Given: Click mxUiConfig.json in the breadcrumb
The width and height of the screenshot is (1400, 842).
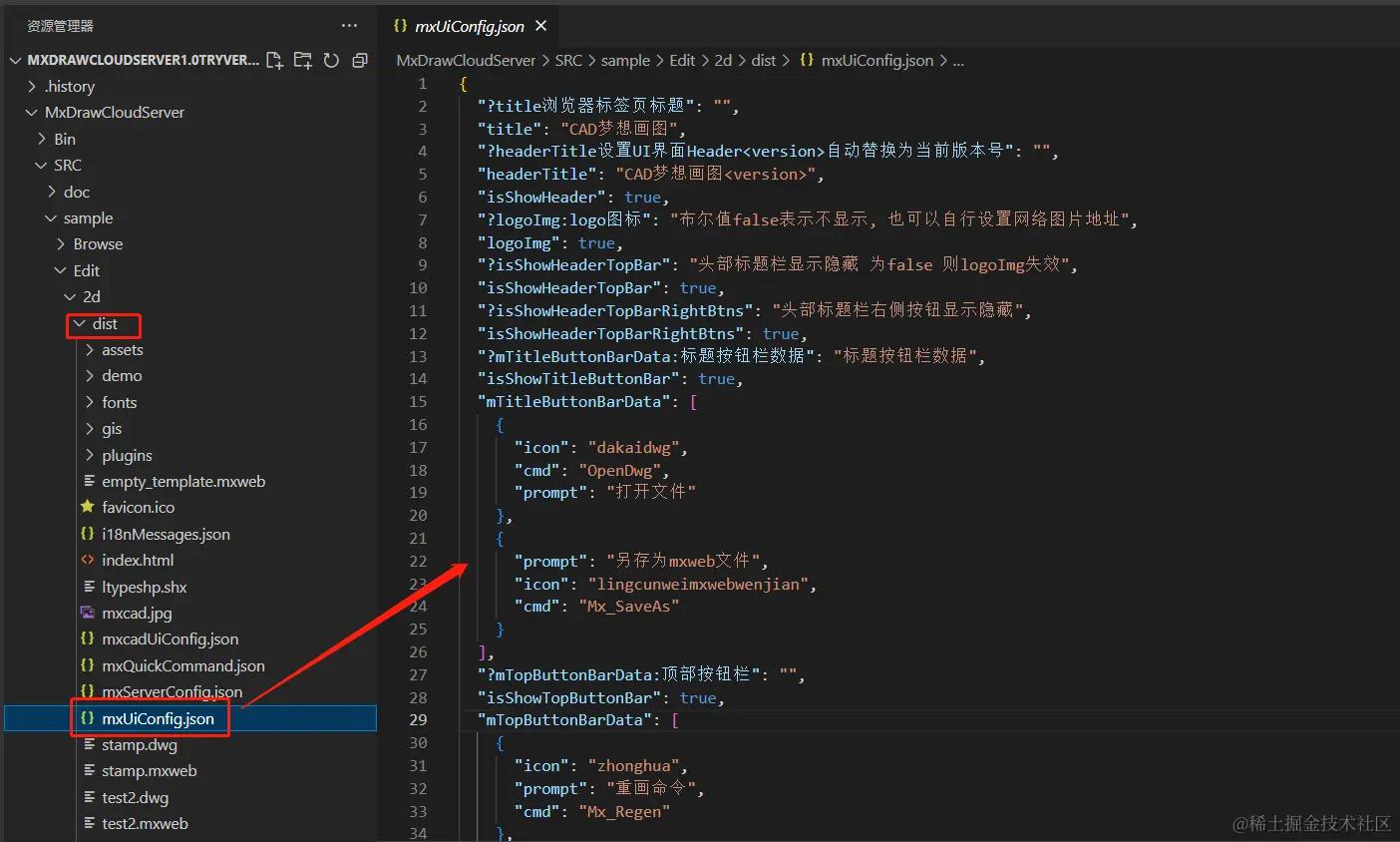Looking at the screenshot, I should click(x=877, y=60).
